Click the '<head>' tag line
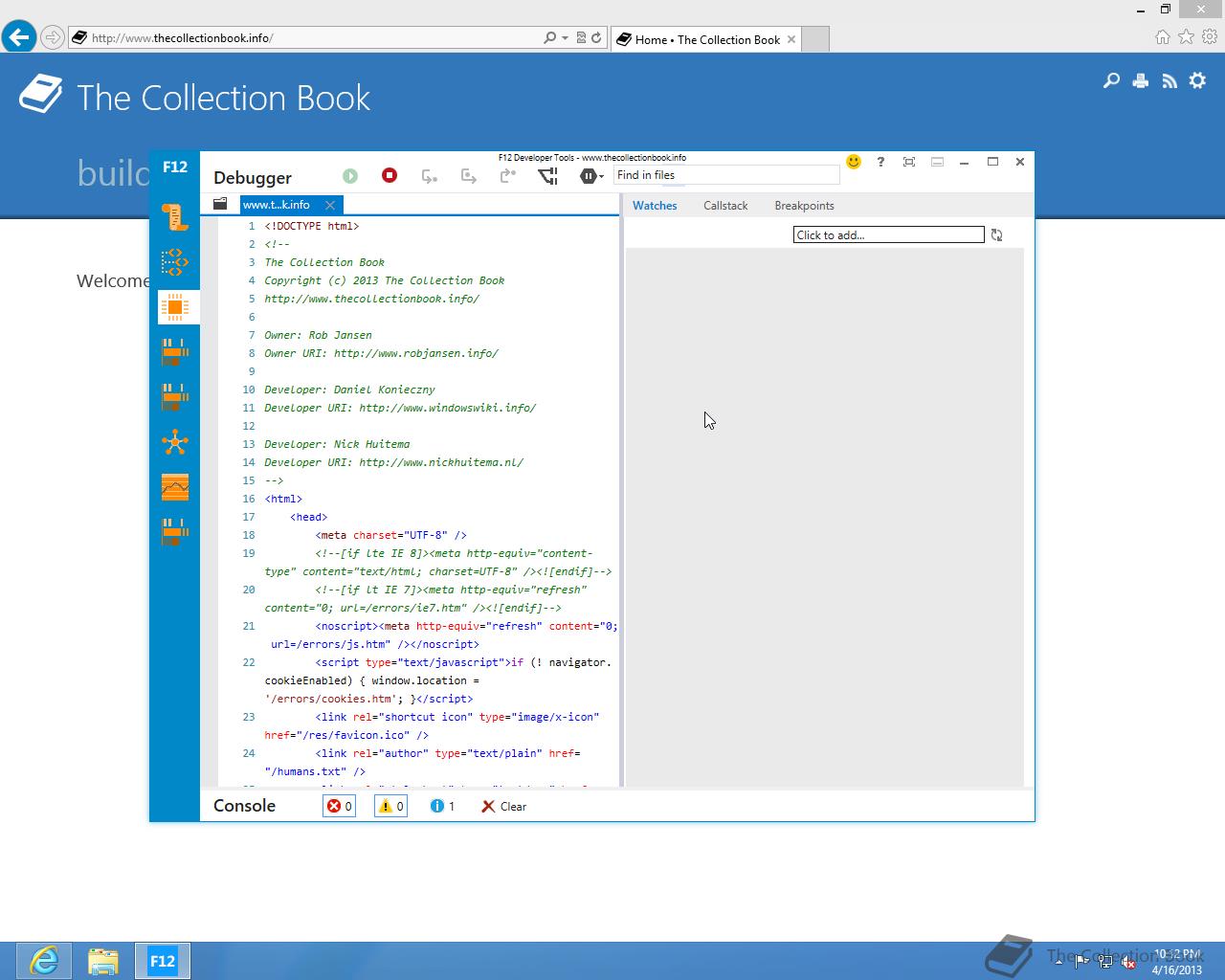1225x980 pixels. pos(309,517)
